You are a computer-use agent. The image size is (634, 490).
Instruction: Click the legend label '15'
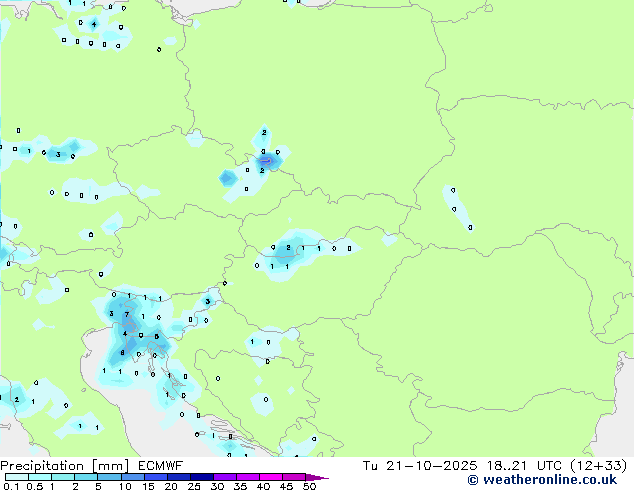[x=148, y=486]
